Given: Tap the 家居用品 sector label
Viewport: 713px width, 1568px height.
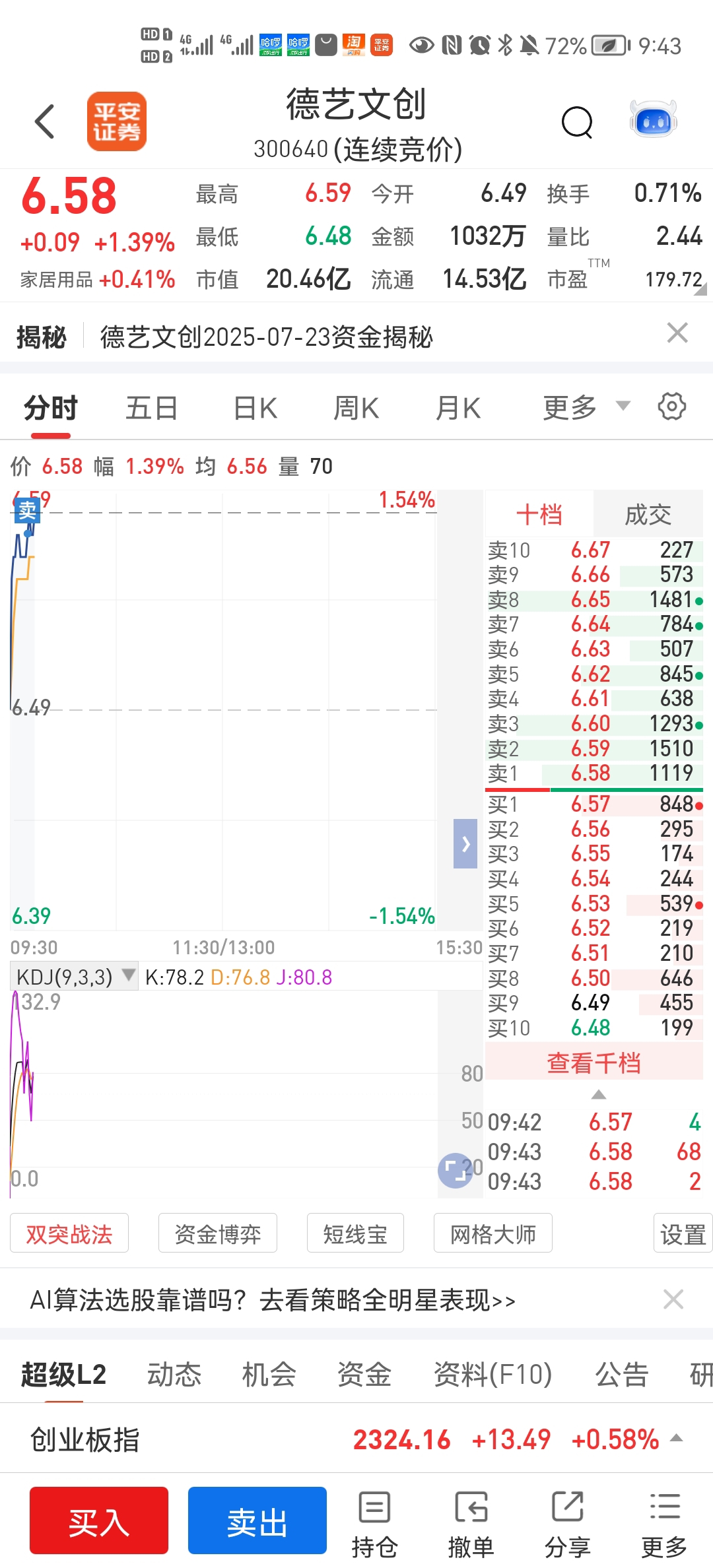Looking at the screenshot, I should click(56, 280).
